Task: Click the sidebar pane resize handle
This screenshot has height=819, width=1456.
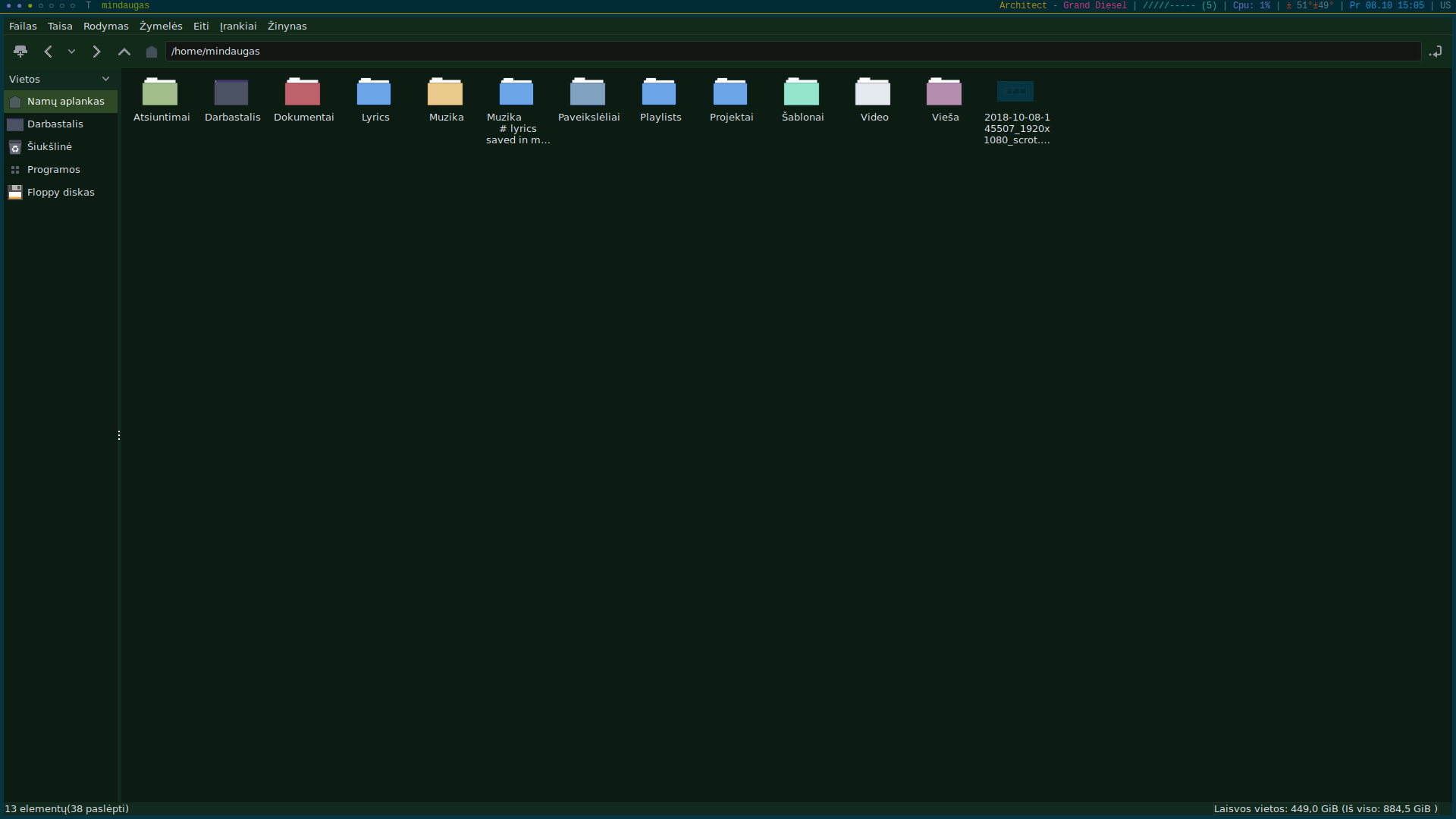Action: 119,435
